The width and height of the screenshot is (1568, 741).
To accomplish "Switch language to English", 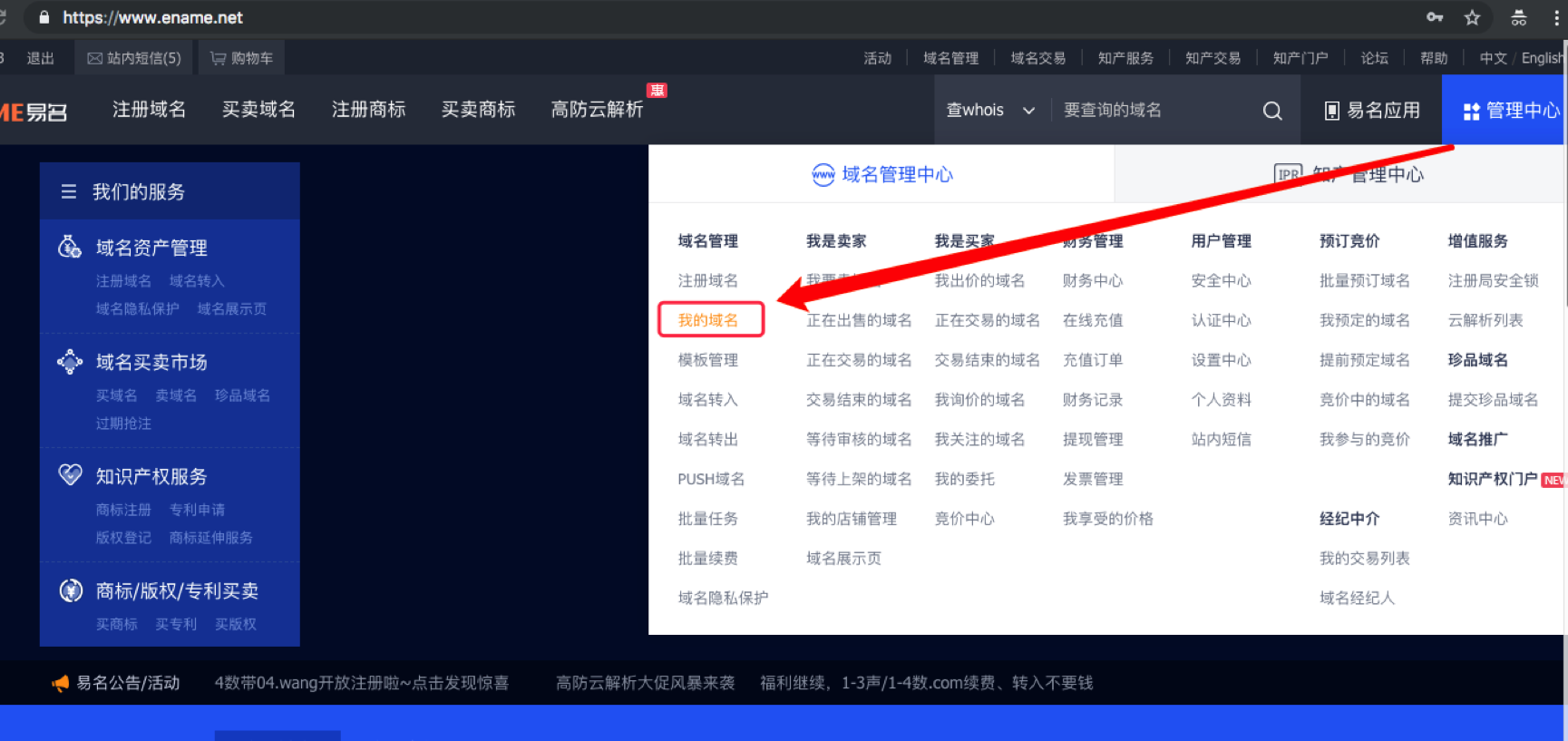I will pos(1542,58).
